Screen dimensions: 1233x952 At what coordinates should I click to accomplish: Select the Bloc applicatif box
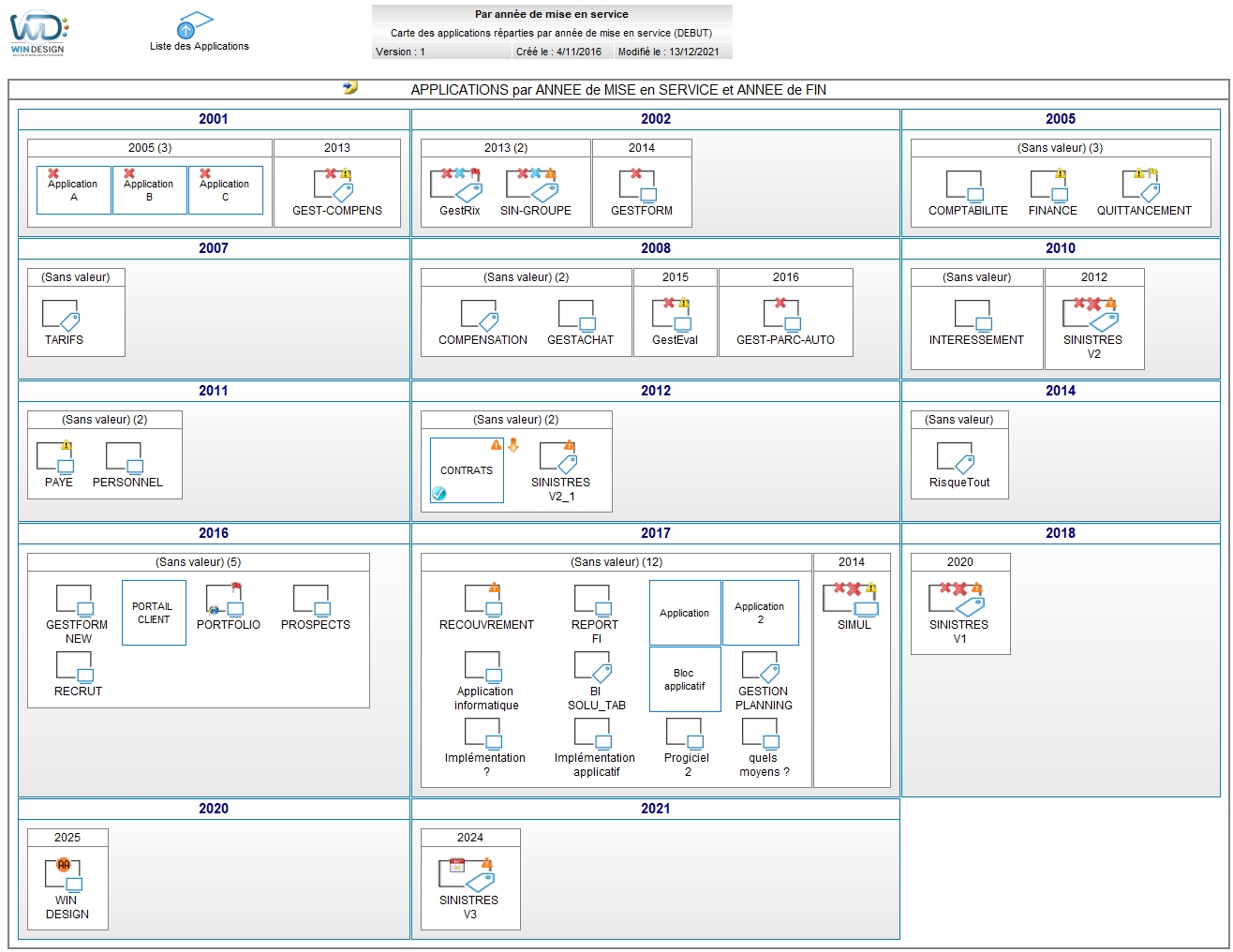(685, 679)
